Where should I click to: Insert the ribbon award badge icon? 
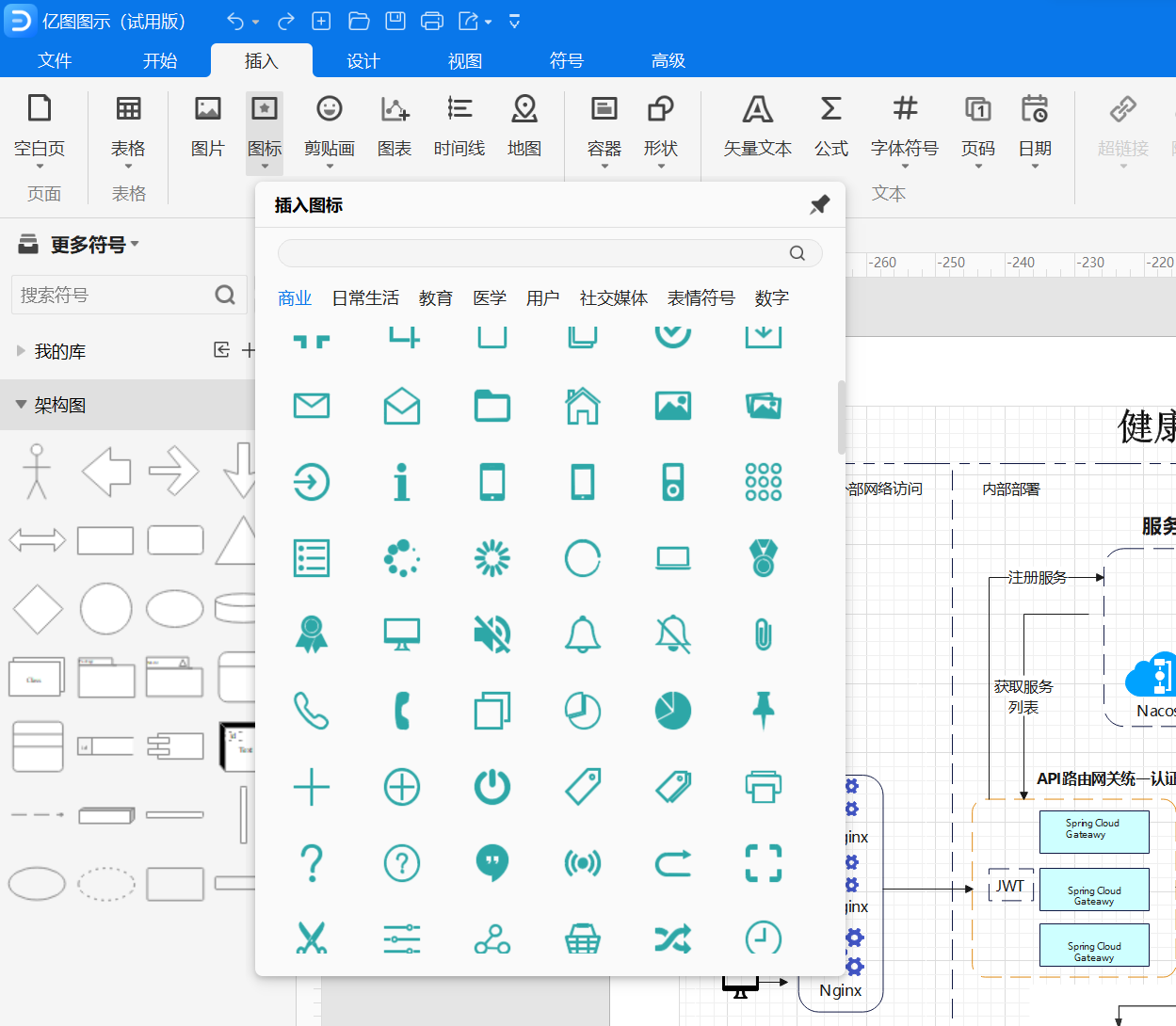(x=312, y=634)
